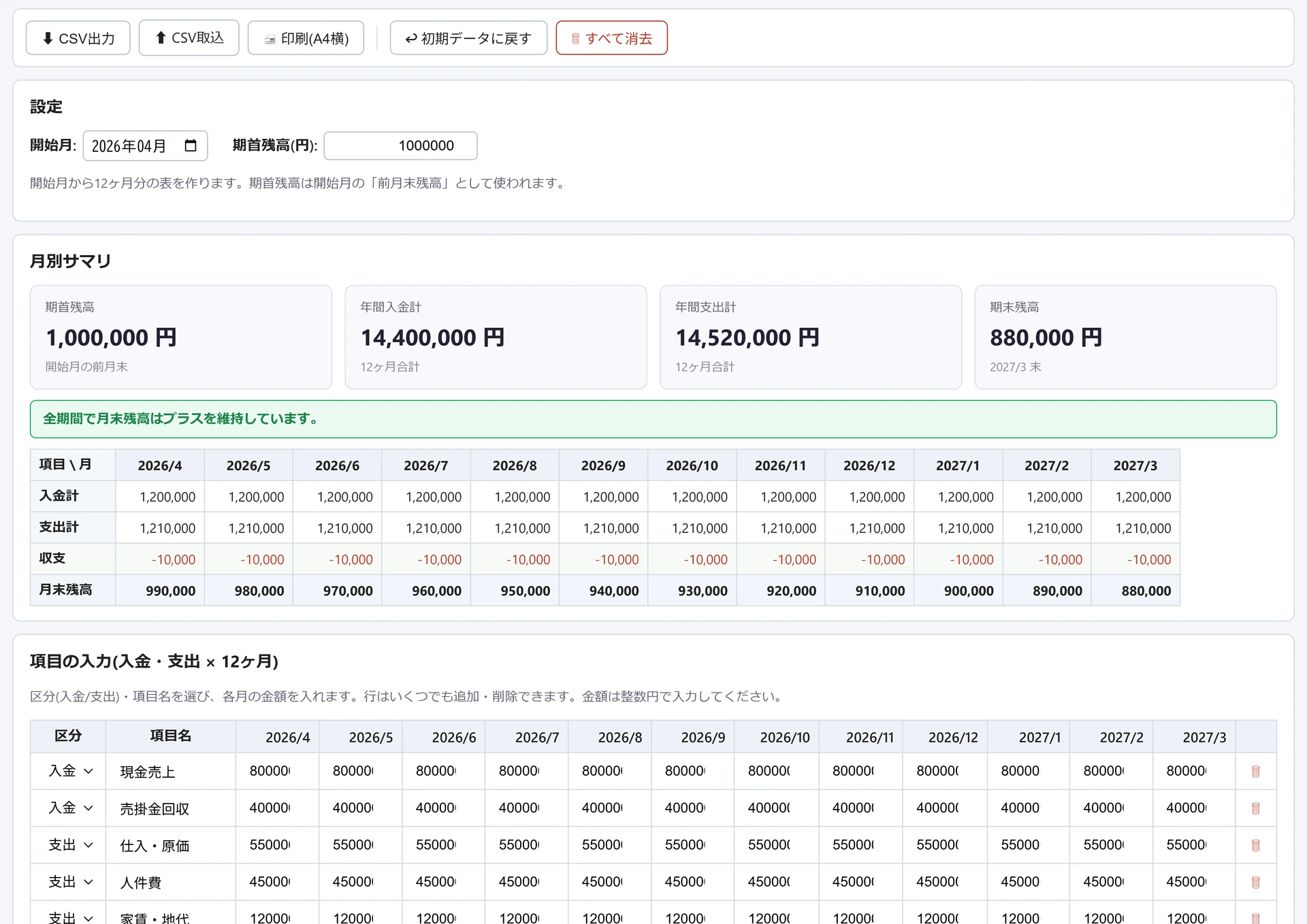Delete the 仕入・原価 row via trash icon
The image size is (1307, 924).
click(x=1256, y=845)
